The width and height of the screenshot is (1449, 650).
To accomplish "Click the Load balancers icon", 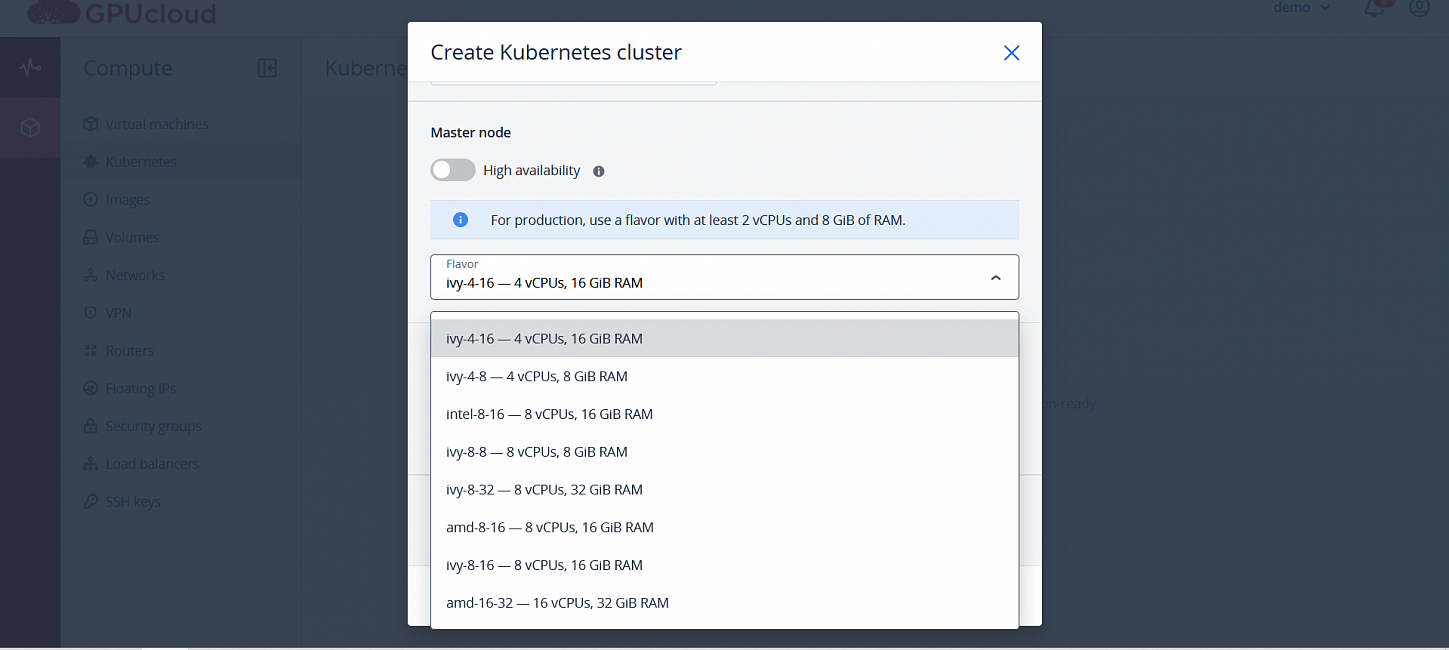I will pyautogui.click(x=90, y=464).
